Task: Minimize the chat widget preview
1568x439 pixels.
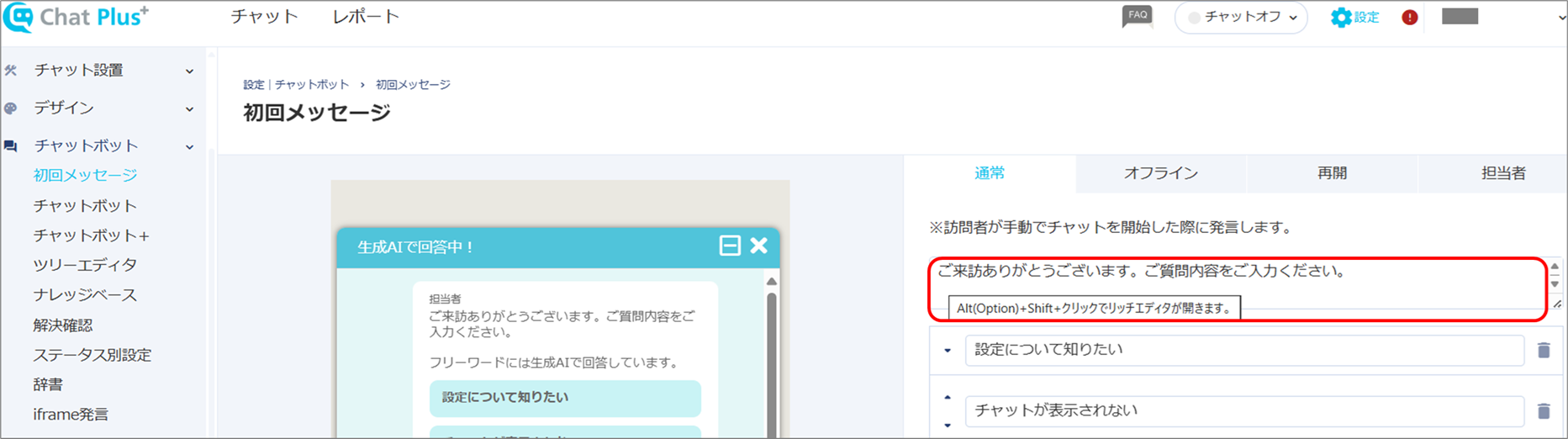Action: [x=730, y=246]
